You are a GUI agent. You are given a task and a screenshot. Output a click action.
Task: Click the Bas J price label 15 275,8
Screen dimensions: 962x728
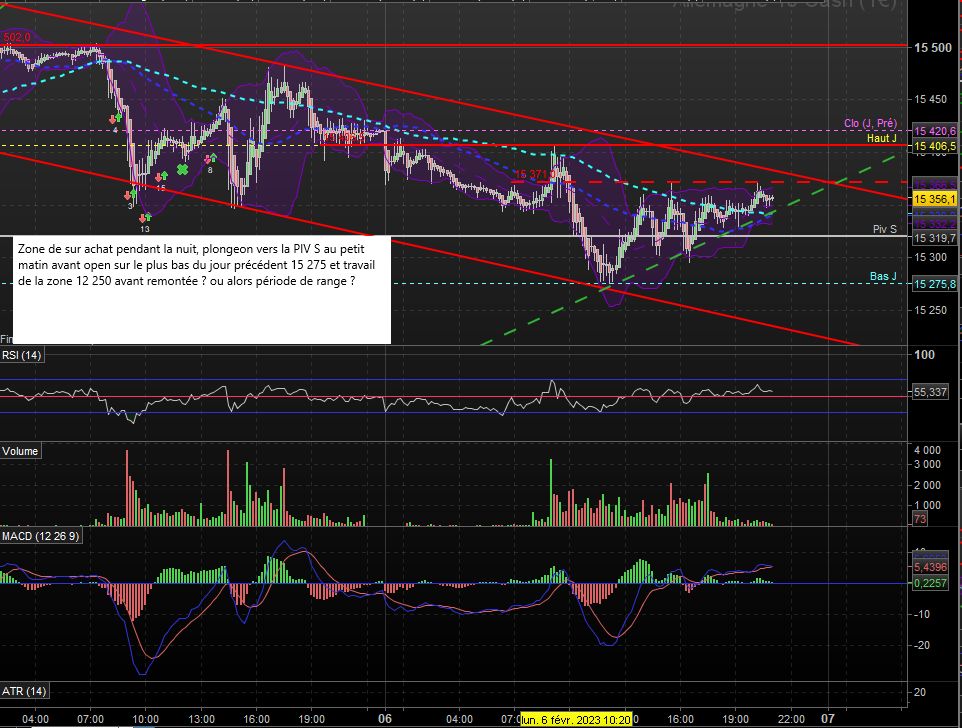(935, 284)
